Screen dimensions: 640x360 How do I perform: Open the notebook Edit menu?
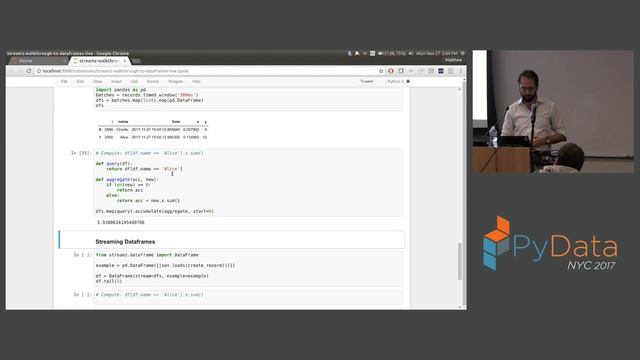click(80, 82)
